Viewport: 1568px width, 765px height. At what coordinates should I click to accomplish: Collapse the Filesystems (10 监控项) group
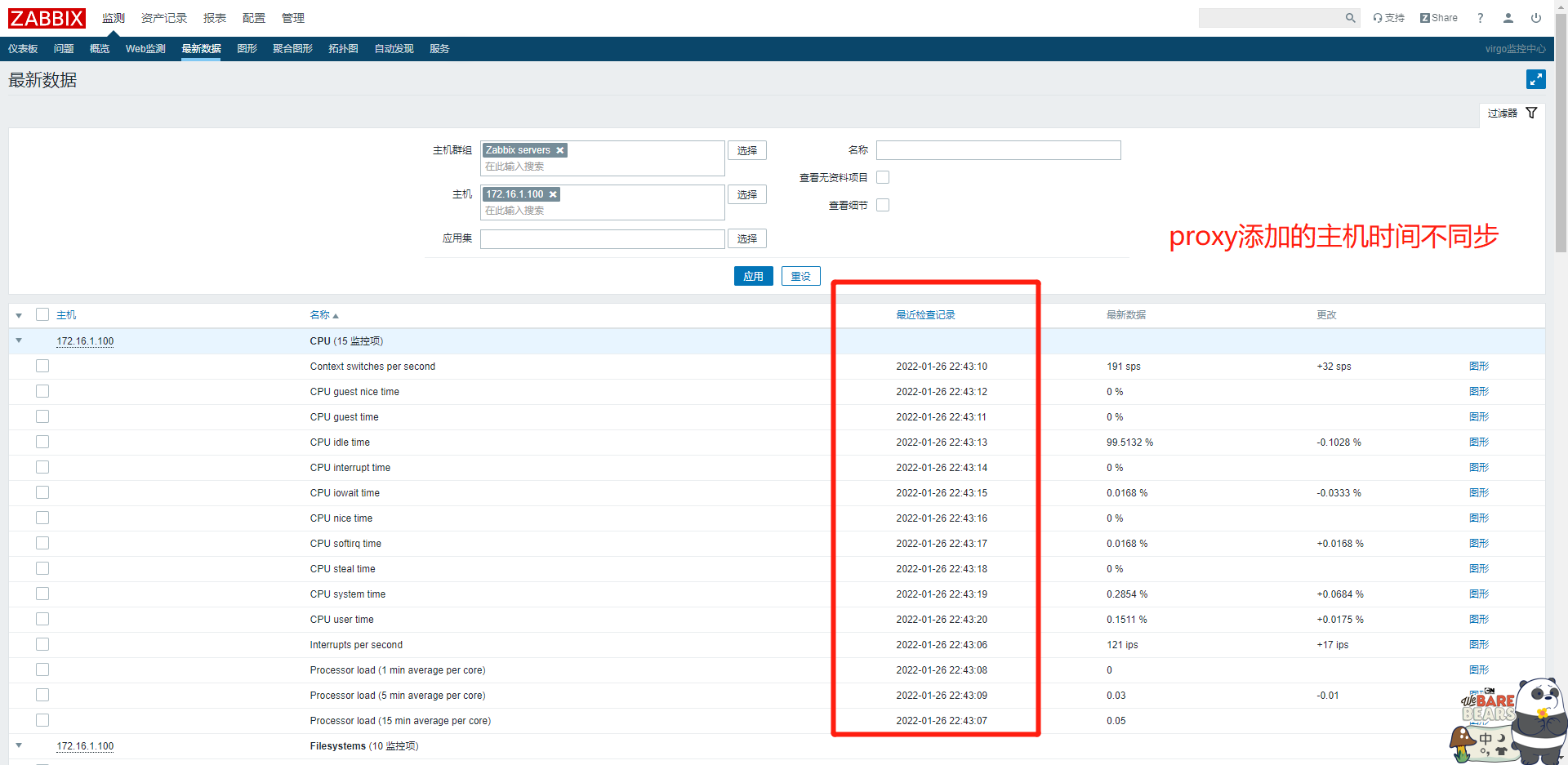[19, 745]
